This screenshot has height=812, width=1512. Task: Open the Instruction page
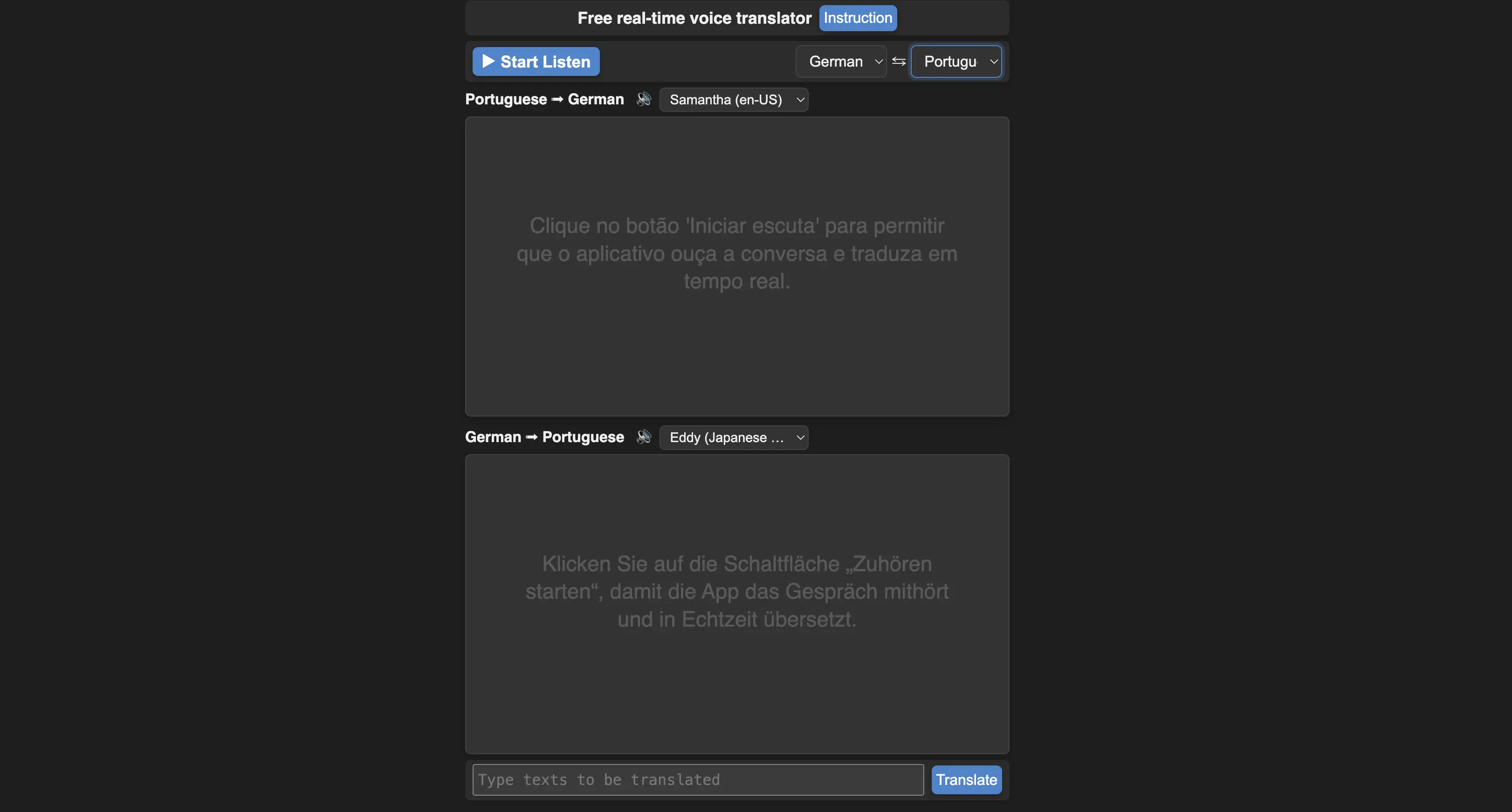858,18
